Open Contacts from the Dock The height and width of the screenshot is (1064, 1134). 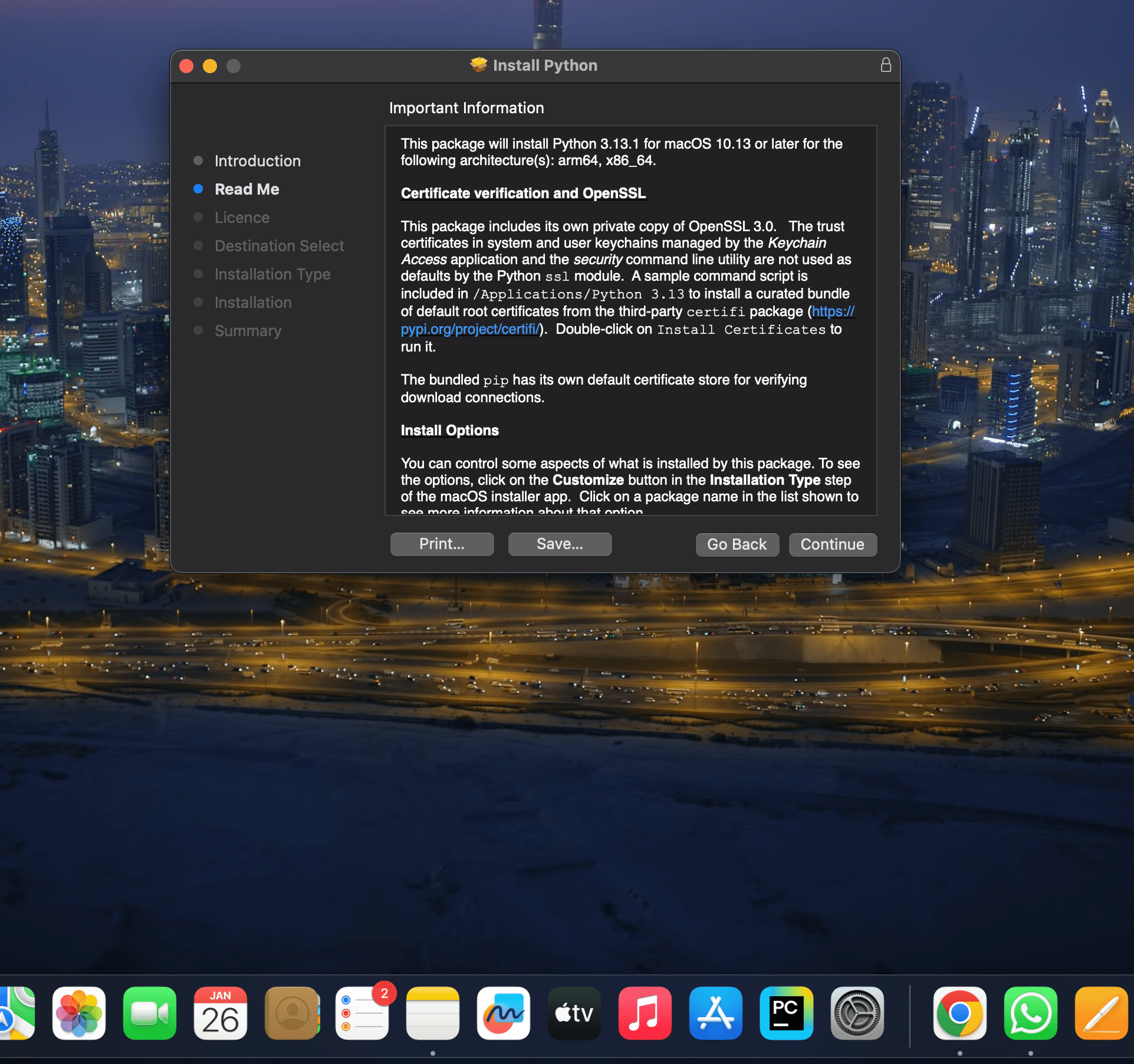click(x=292, y=1013)
